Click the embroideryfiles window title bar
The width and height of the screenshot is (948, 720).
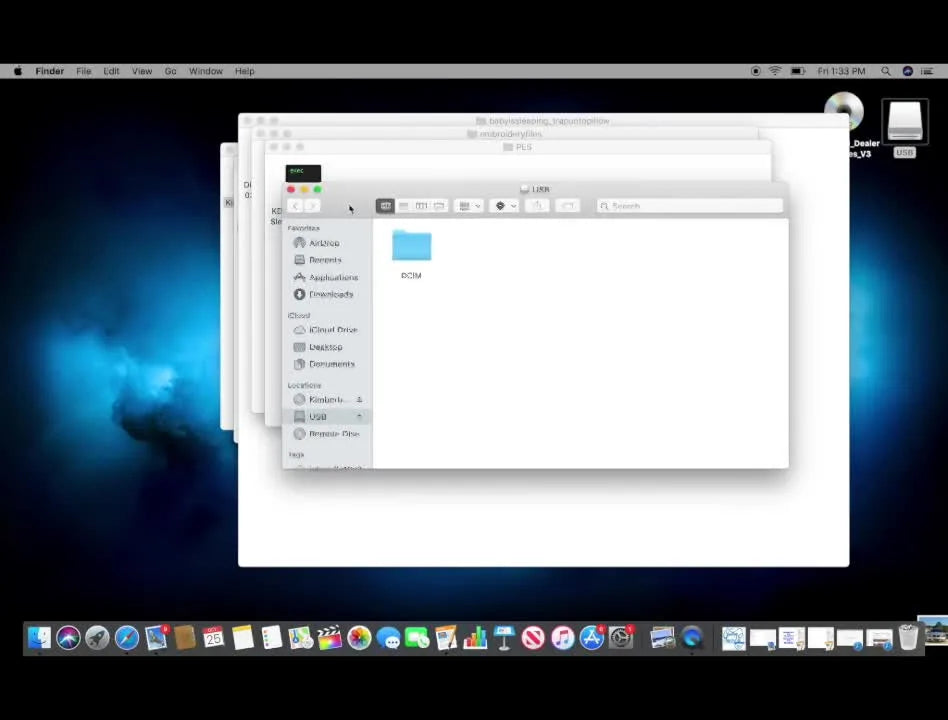click(x=505, y=134)
